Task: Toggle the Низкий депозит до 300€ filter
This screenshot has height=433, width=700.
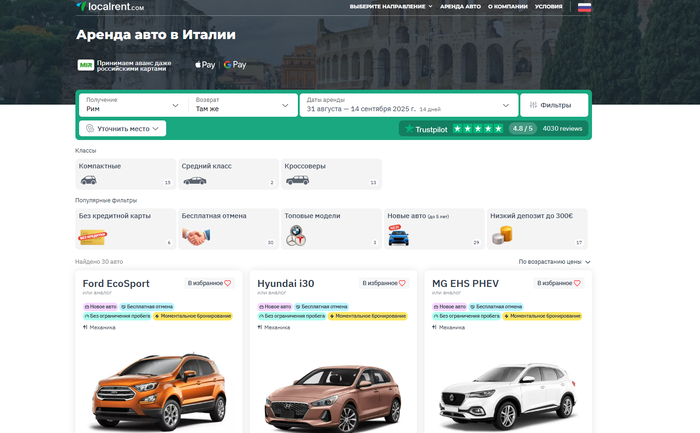Action: coord(537,229)
